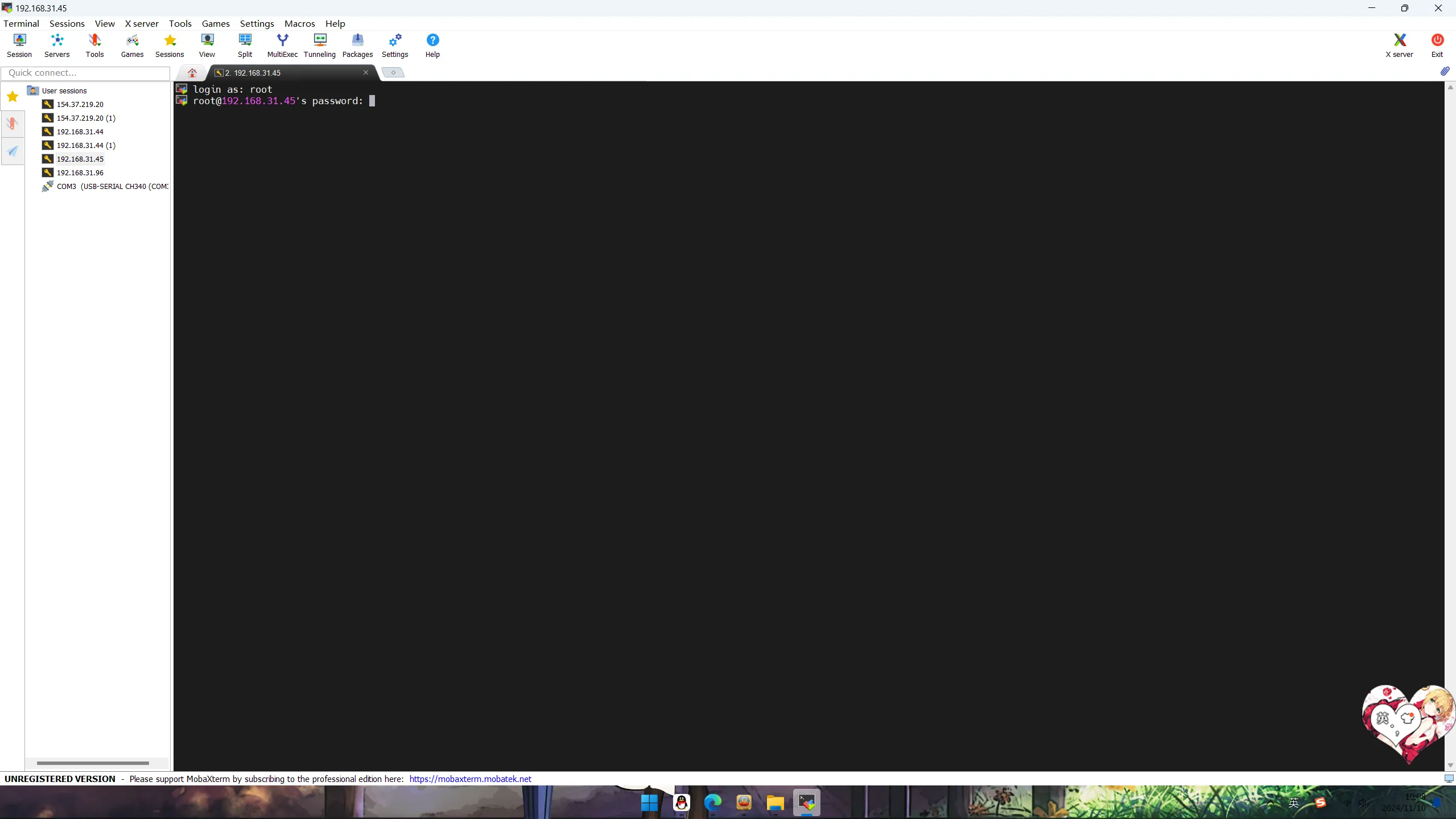This screenshot has width=1456, height=819.
Task: Switch to the Tools sidebar tab
Action: pos(13,124)
